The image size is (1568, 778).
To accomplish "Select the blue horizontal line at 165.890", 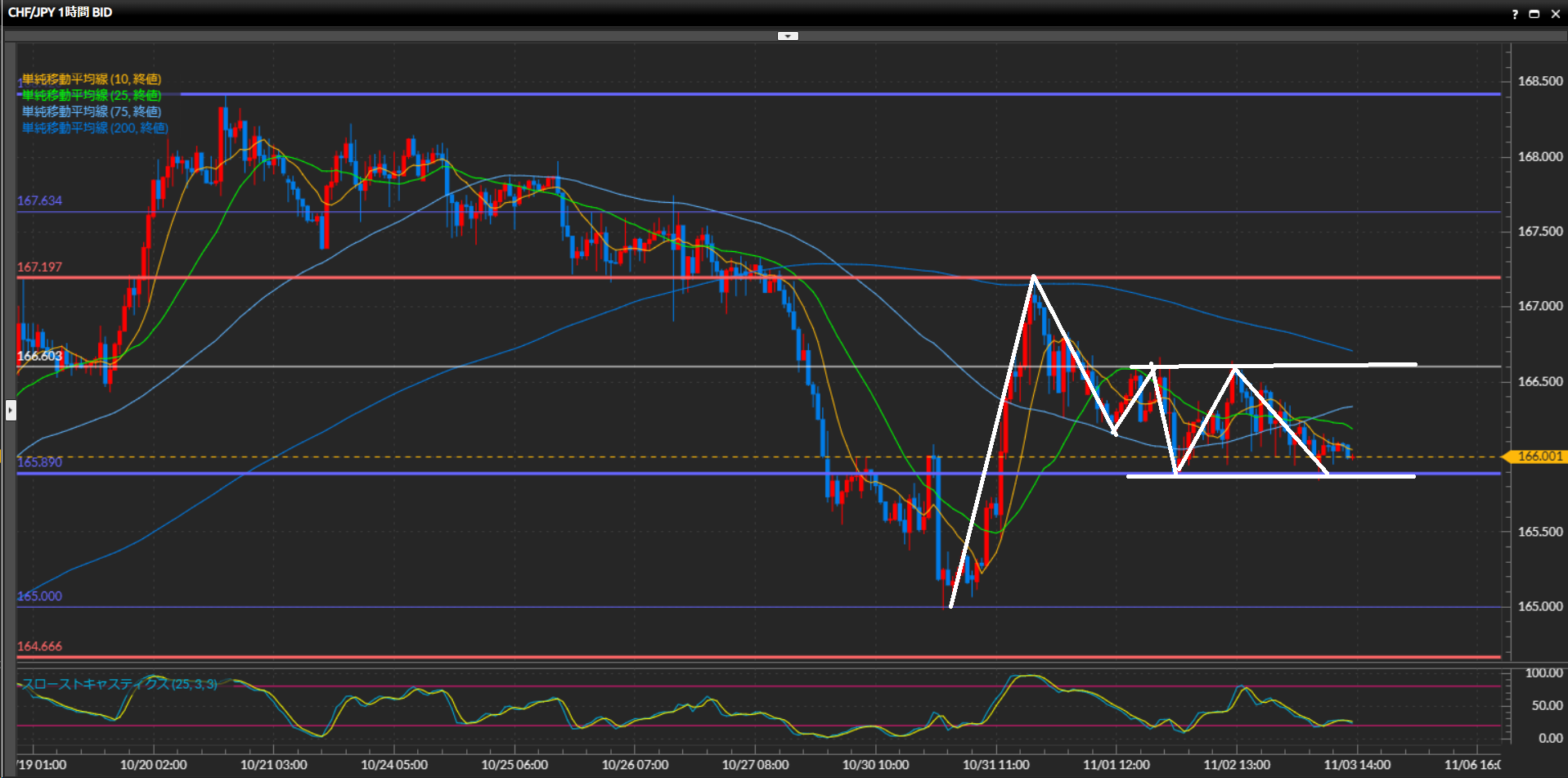I will pyautogui.click(x=491, y=474).
